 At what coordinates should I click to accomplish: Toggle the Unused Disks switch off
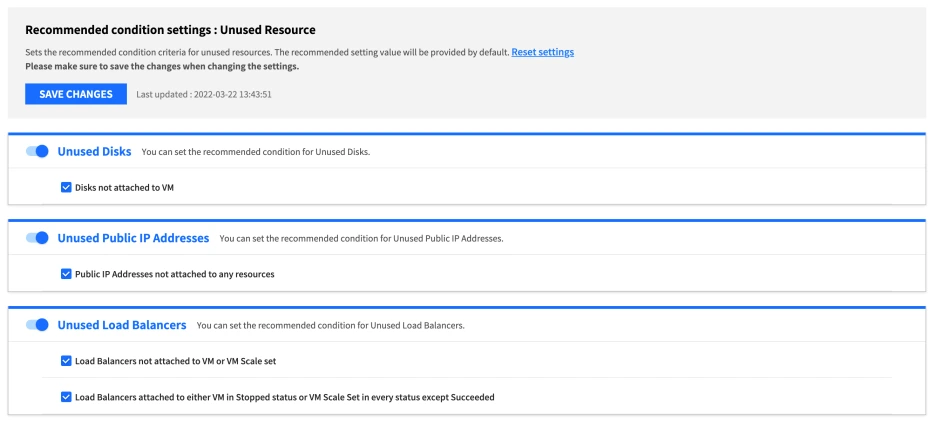click(x=37, y=151)
